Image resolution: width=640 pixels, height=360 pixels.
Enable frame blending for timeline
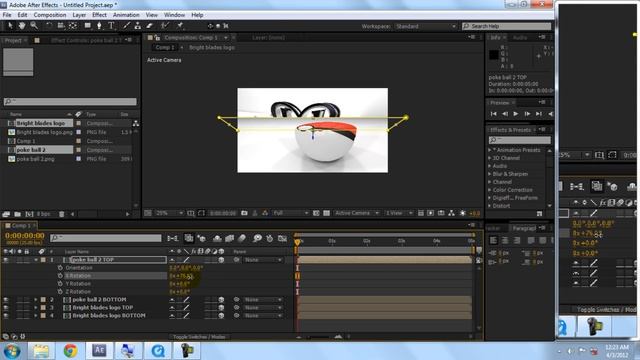coord(229,238)
